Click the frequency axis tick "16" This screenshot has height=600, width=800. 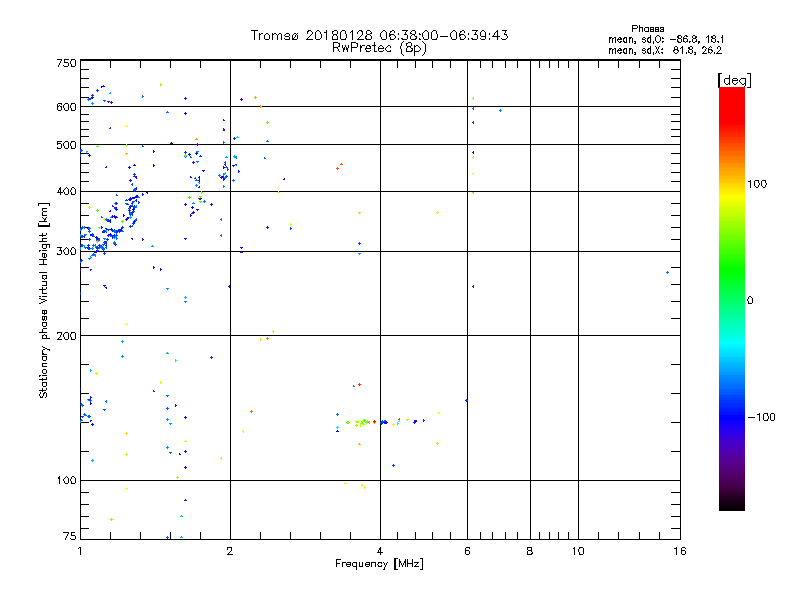[680, 551]
